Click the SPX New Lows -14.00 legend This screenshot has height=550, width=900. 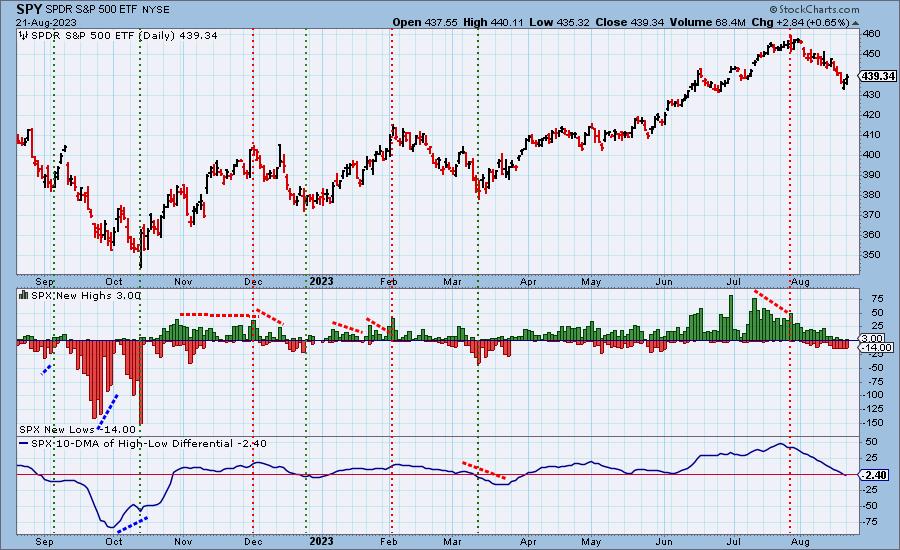[77, 429]
